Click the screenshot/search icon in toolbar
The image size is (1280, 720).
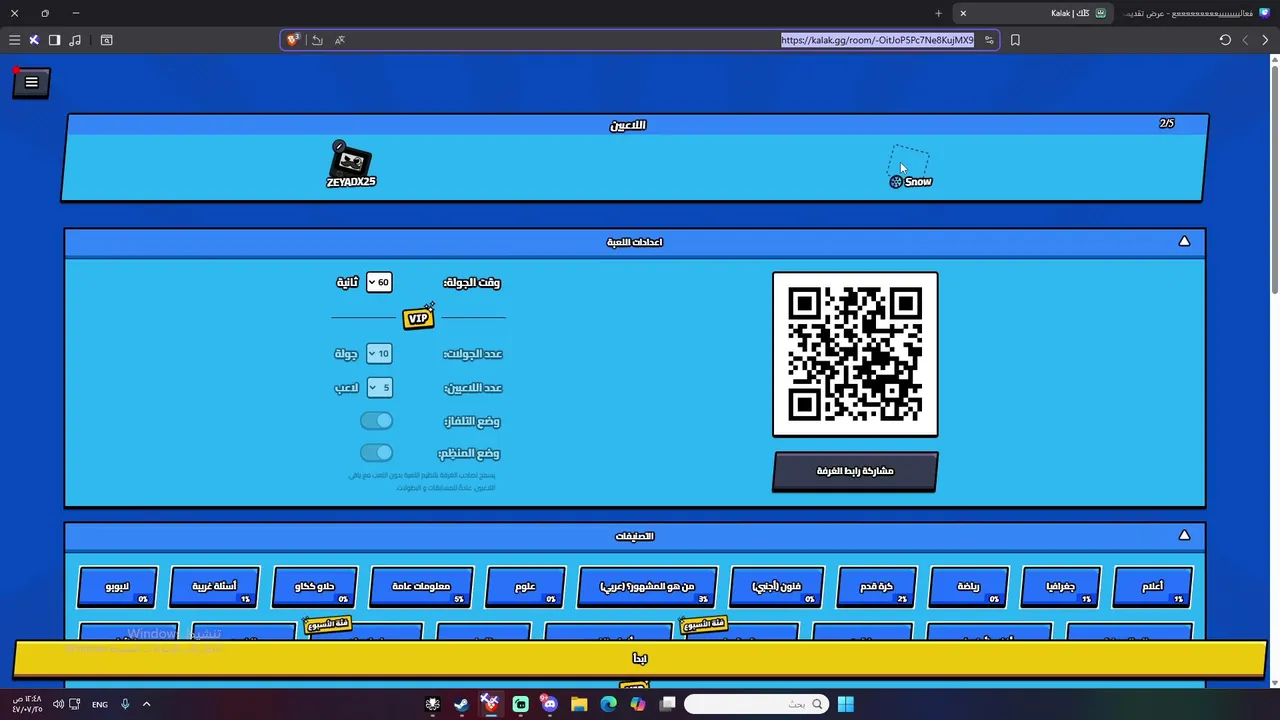(106, 40)
